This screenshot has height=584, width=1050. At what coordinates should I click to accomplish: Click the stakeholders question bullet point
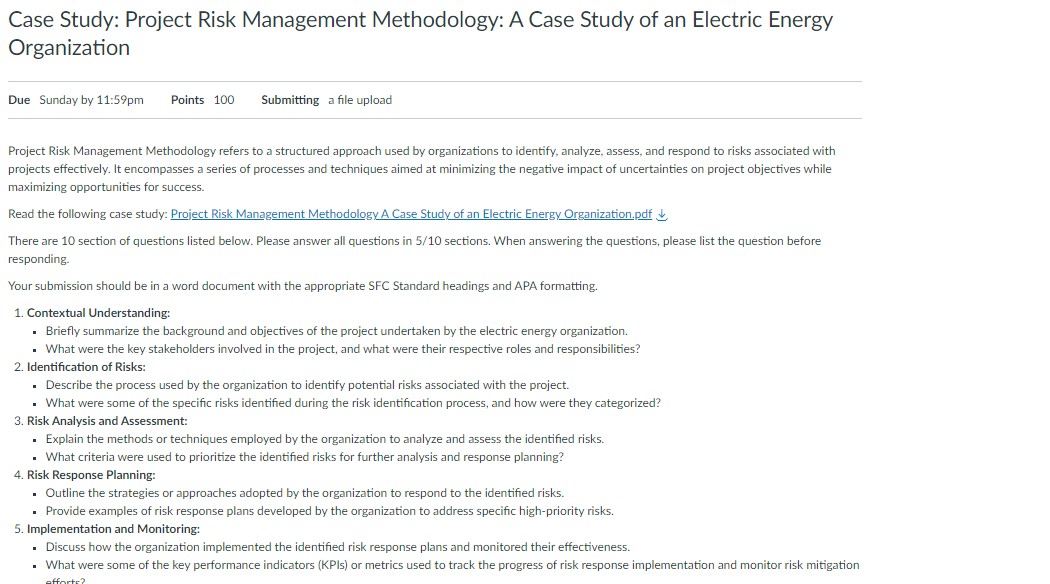coord(342,348)
